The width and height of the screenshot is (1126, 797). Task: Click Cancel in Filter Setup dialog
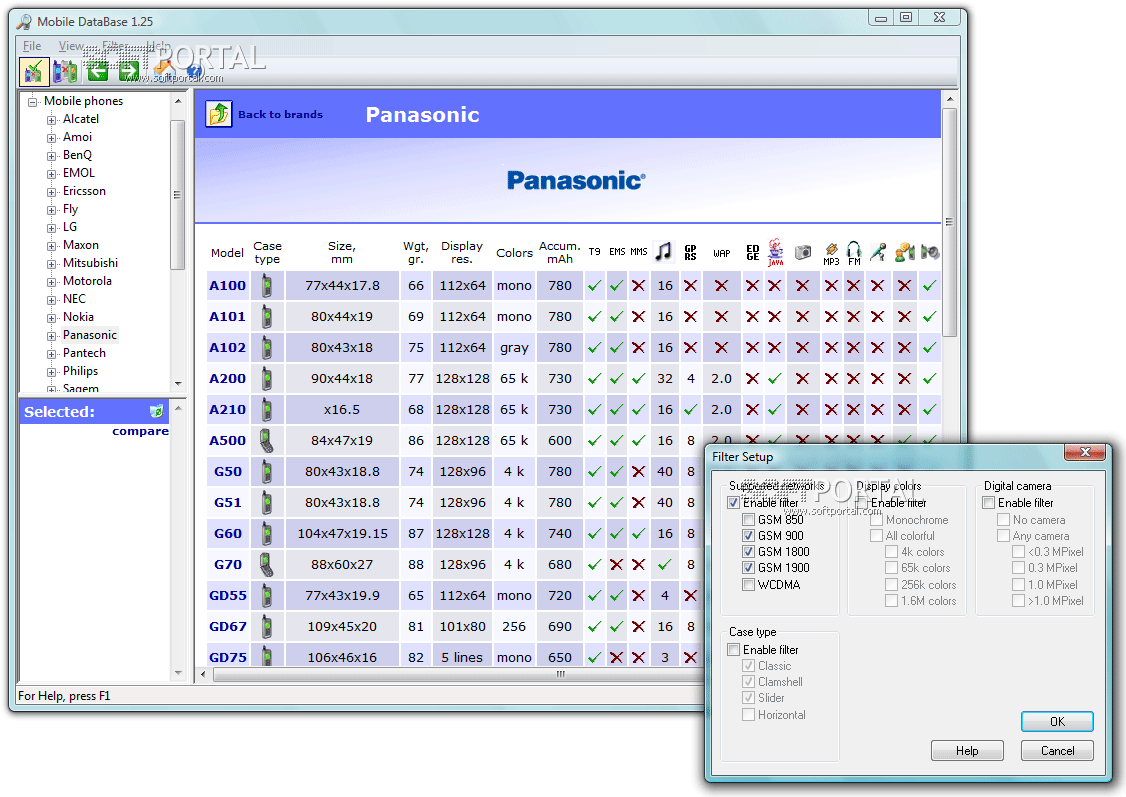pyautogui.click(x=1057, y=750)
